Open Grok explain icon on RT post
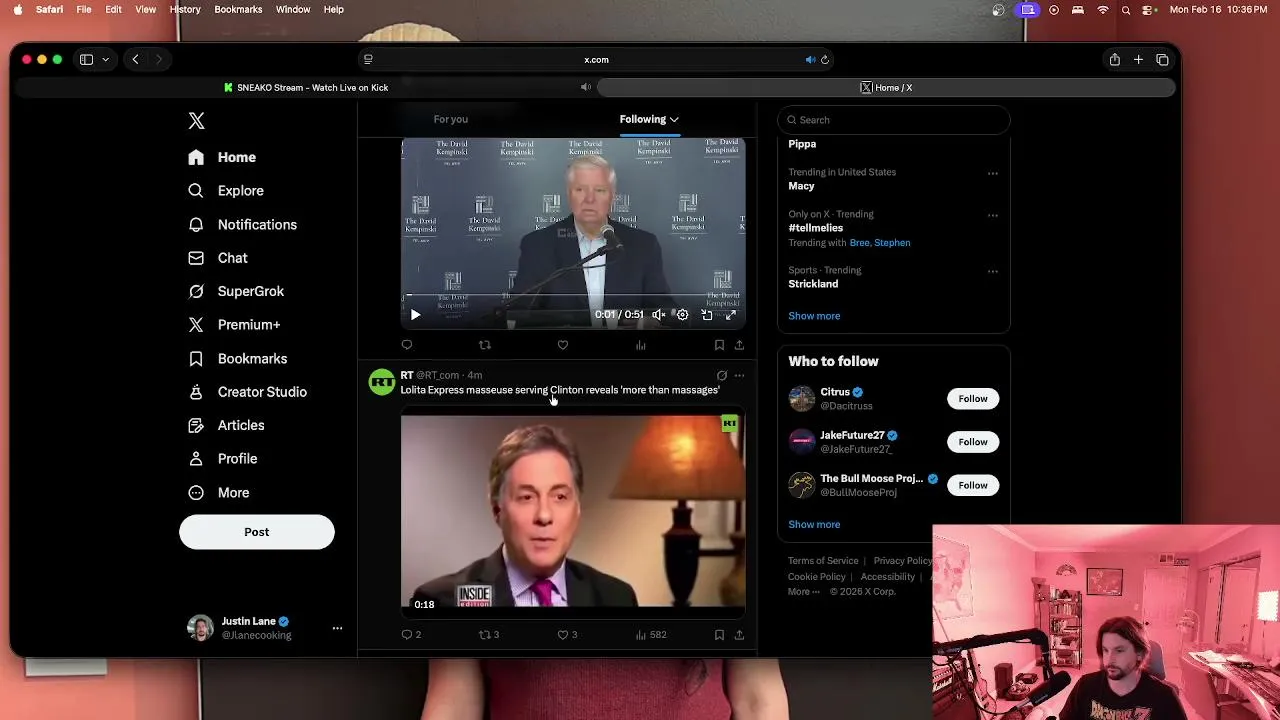 [x=722, y=376]
